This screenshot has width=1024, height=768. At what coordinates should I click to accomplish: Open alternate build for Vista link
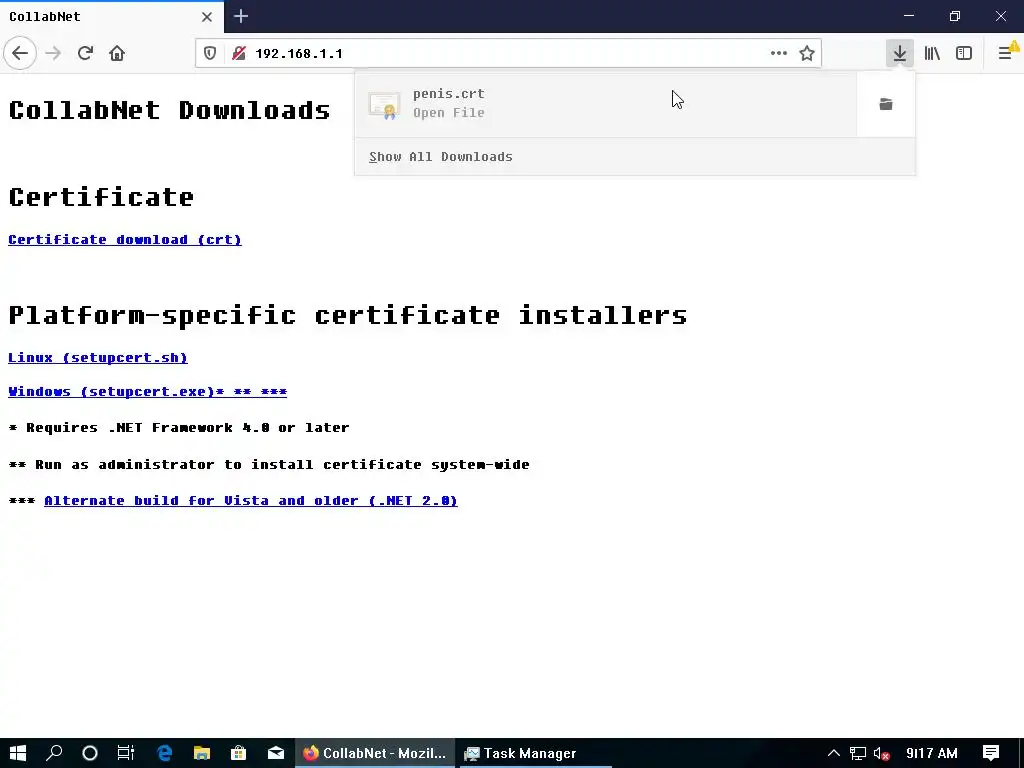tap(251, 500)
